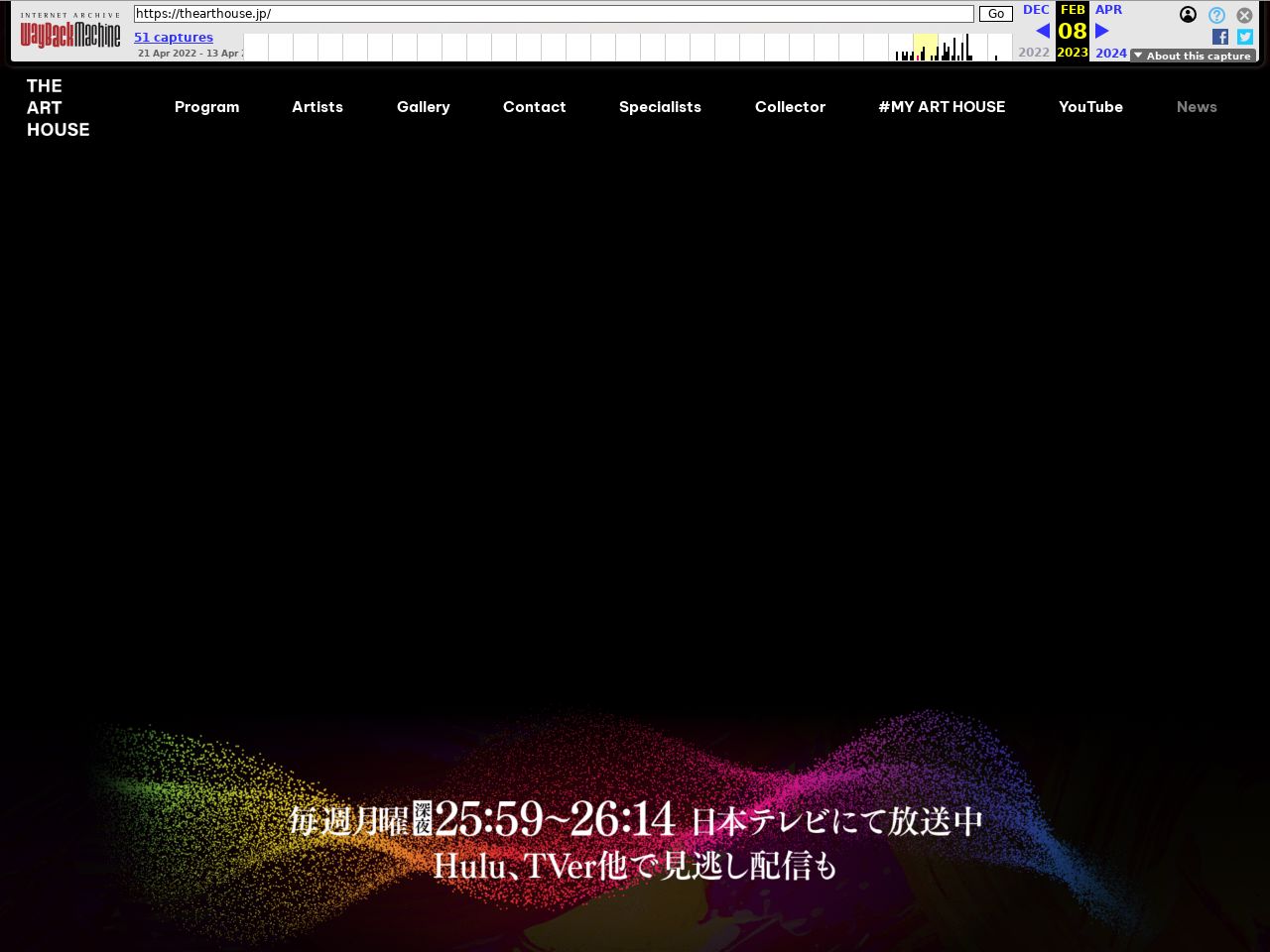Share capture on Facebook

click(x=1220, y=37)
